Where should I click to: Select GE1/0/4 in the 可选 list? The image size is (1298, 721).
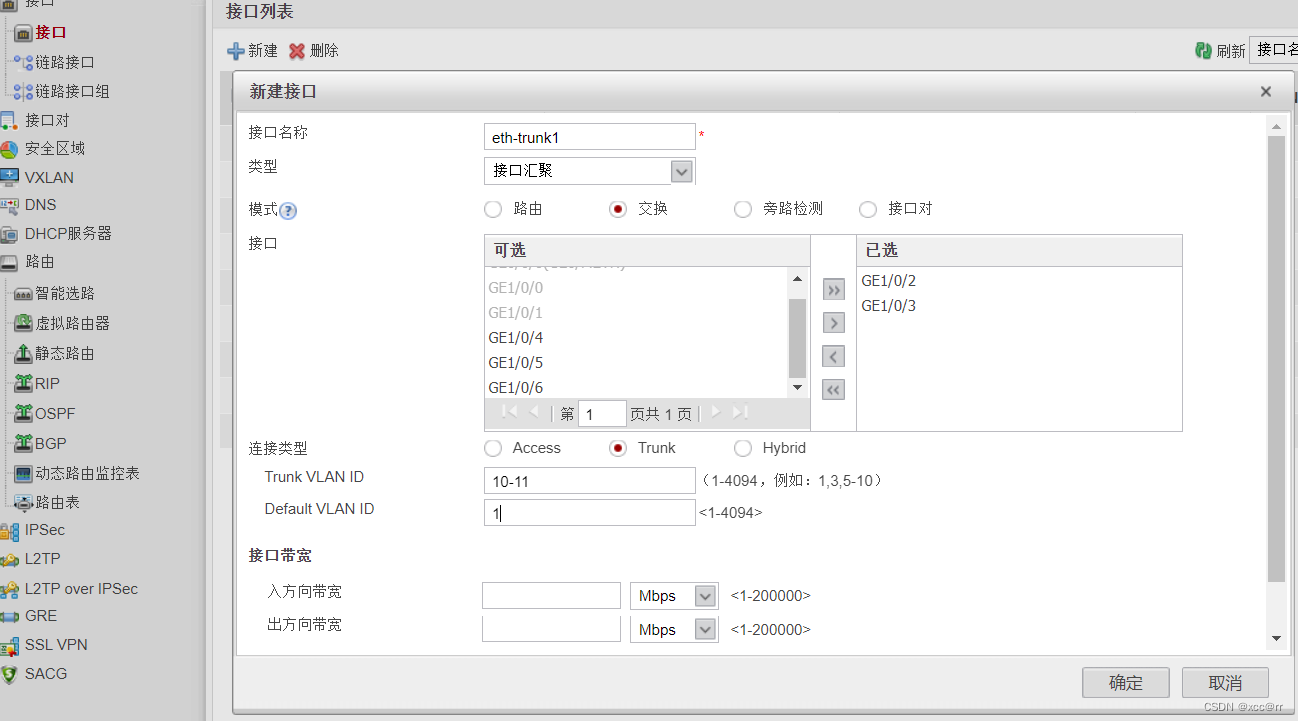516,338
